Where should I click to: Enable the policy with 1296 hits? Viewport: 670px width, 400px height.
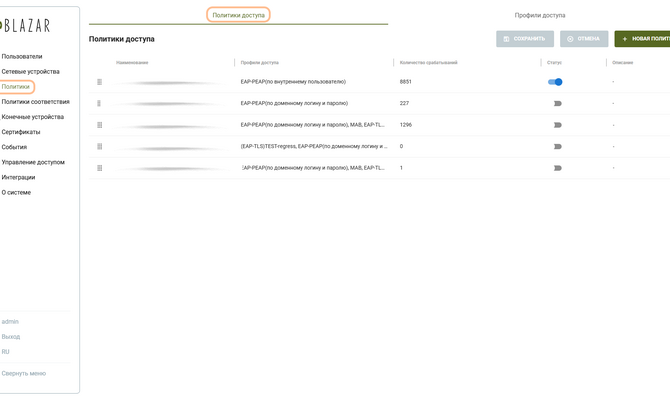[558, 125]
